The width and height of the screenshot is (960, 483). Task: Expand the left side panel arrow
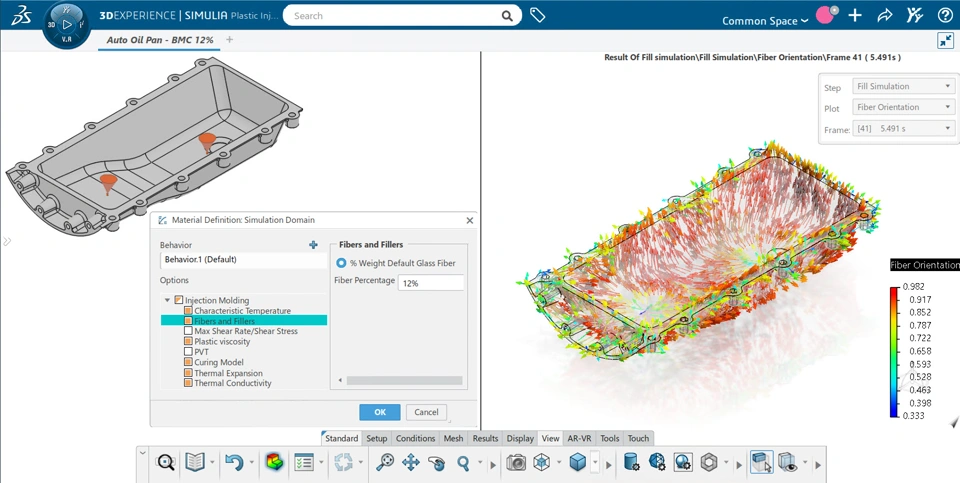pos(7,241)
